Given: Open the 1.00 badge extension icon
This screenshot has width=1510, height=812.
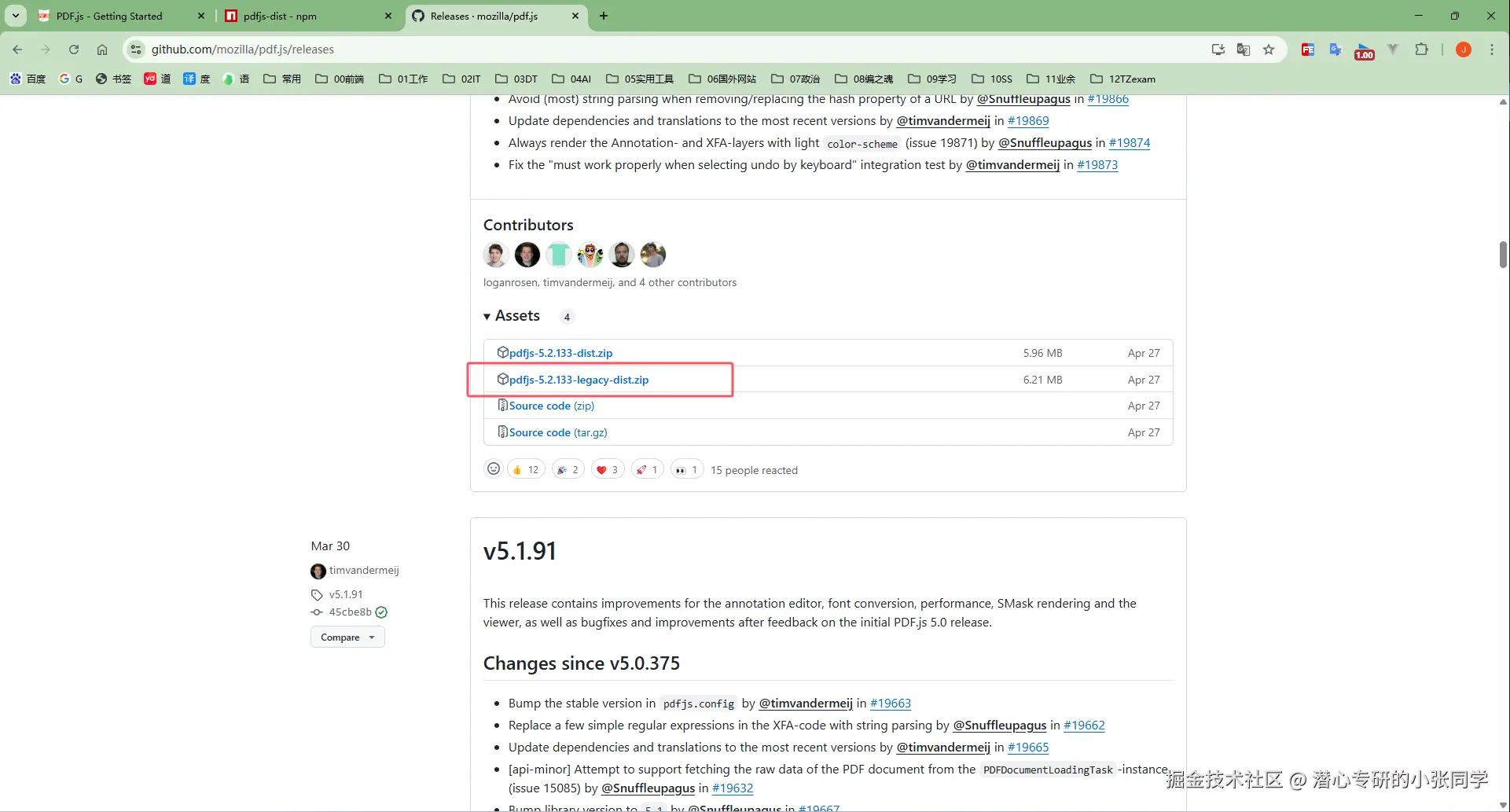Looking at the screenshot, I should [x=1364, y=51].
